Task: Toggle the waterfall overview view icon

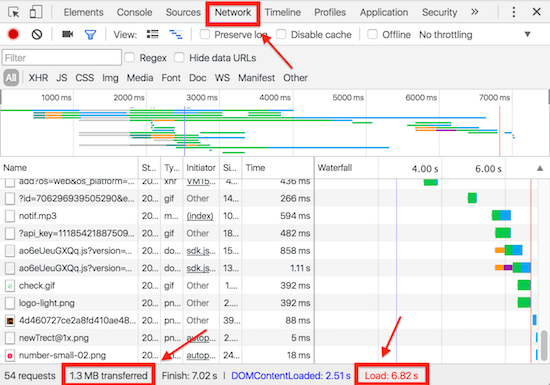Action: pos(176,34)
